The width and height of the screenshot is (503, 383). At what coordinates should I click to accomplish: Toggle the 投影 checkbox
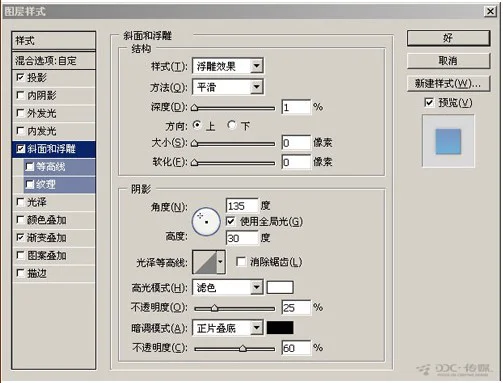coord(20,78)
